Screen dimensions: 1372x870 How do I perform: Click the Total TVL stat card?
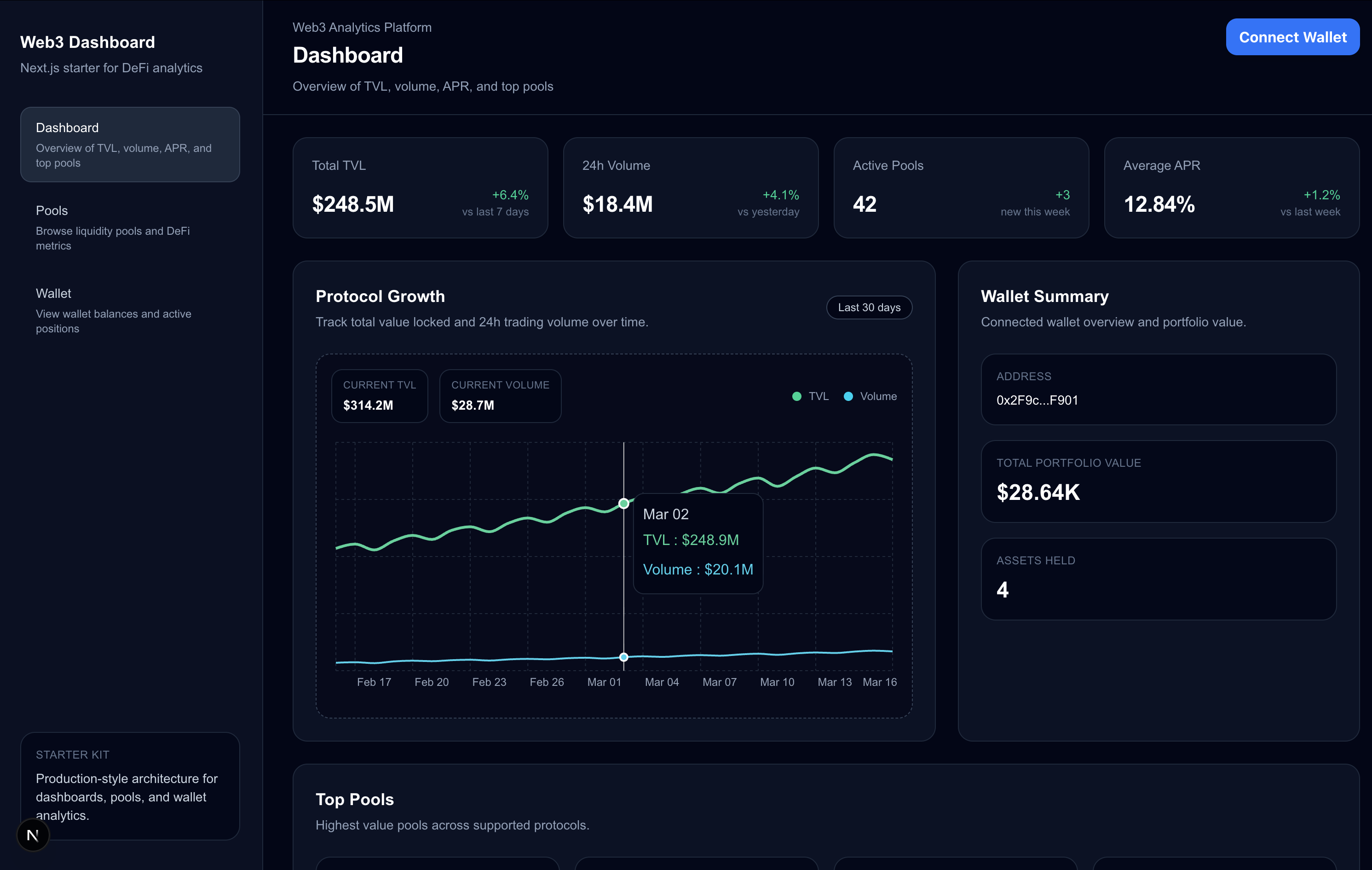tap(420, 187)
